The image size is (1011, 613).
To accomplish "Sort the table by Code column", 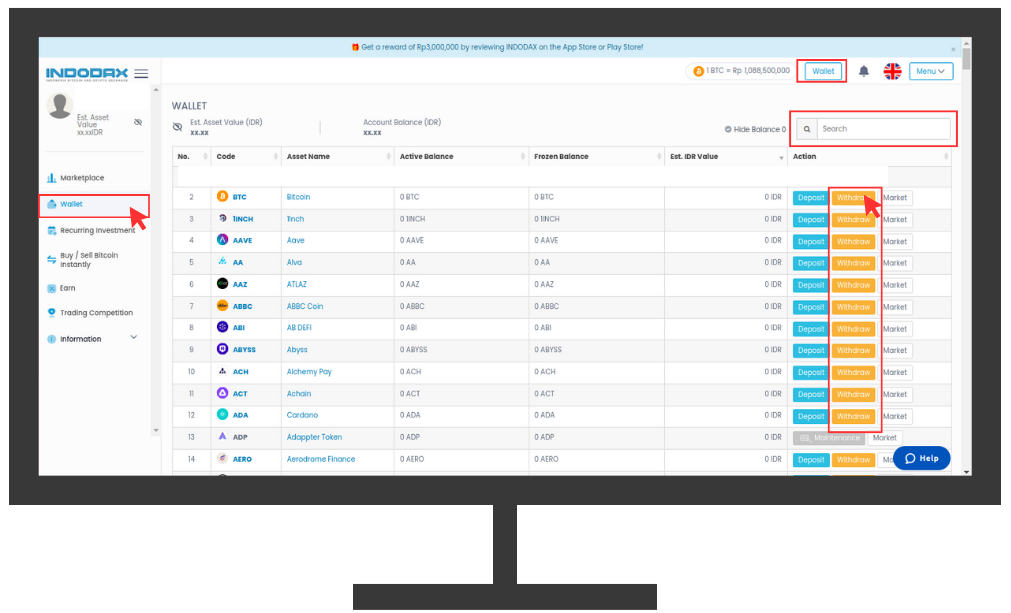I will click(246, 157).
